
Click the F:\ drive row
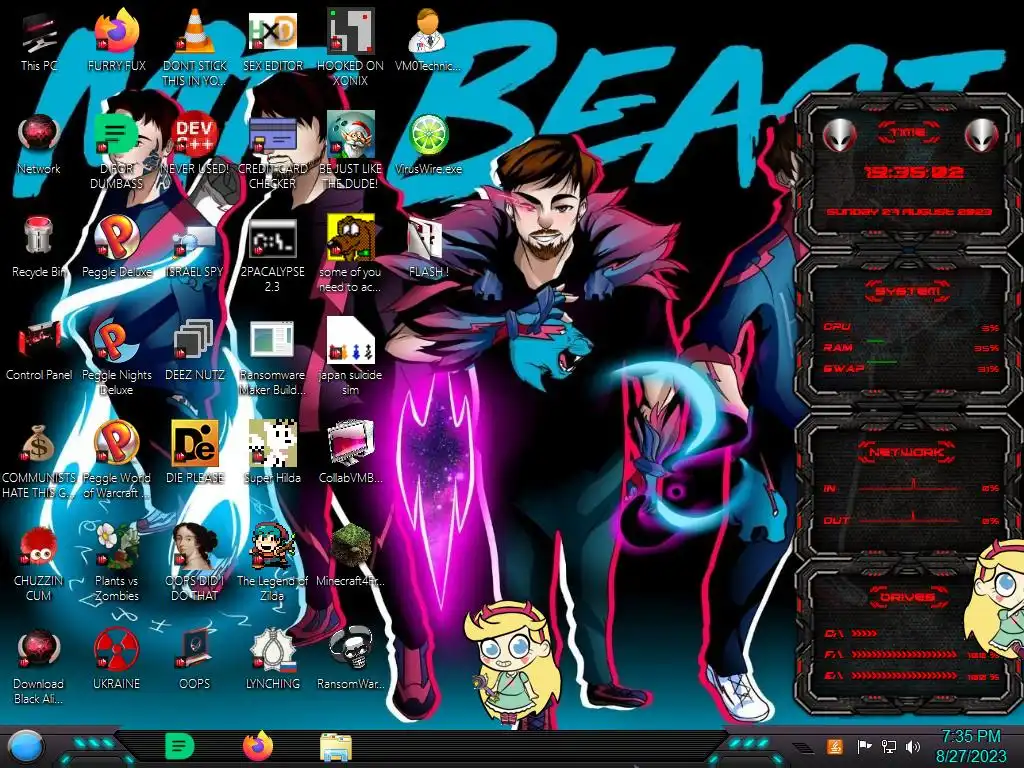click(x=912, y=654)
